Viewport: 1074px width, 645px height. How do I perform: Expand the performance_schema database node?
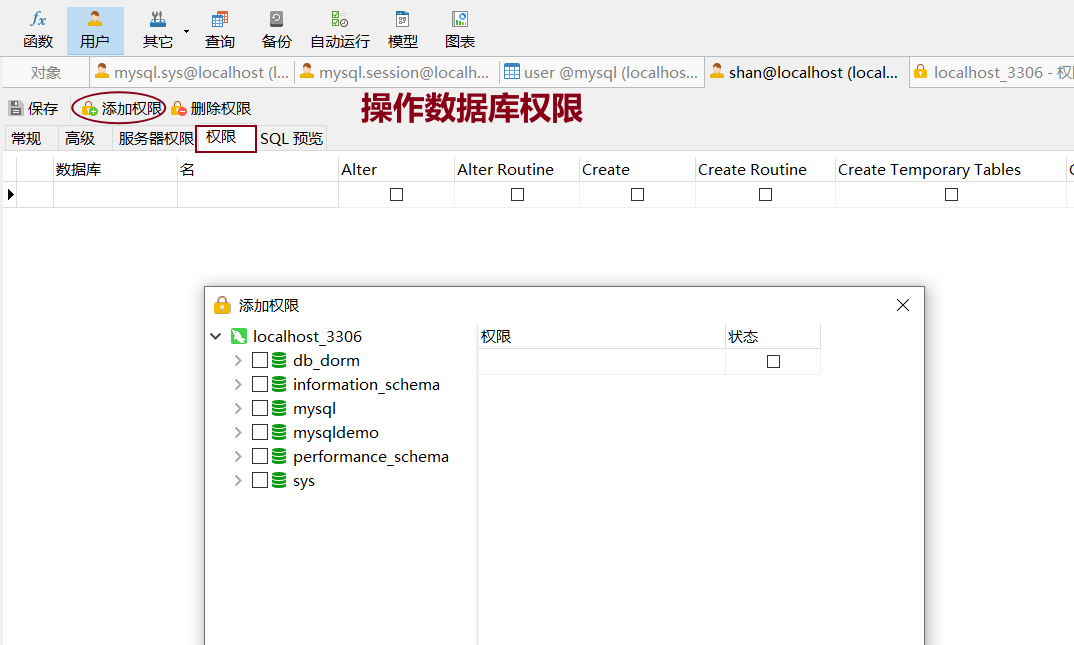238,456
